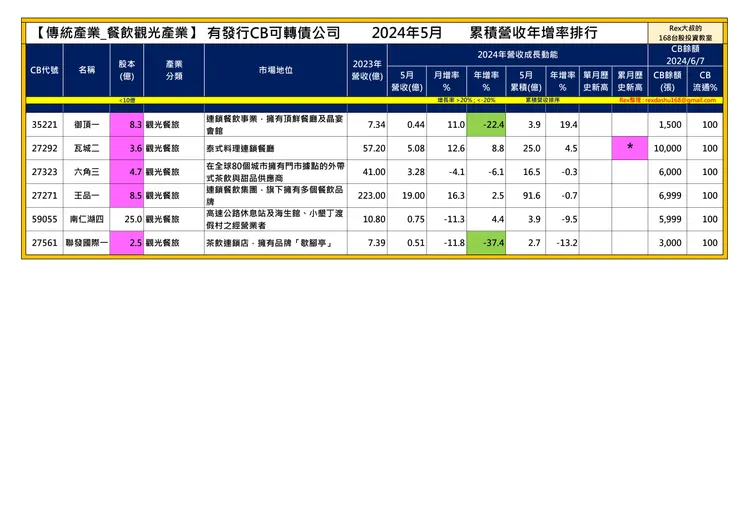This screenshot has width=740, height=523.
Task: Click 2023 revenue value 10.80
Action: (x=374, y=219)
